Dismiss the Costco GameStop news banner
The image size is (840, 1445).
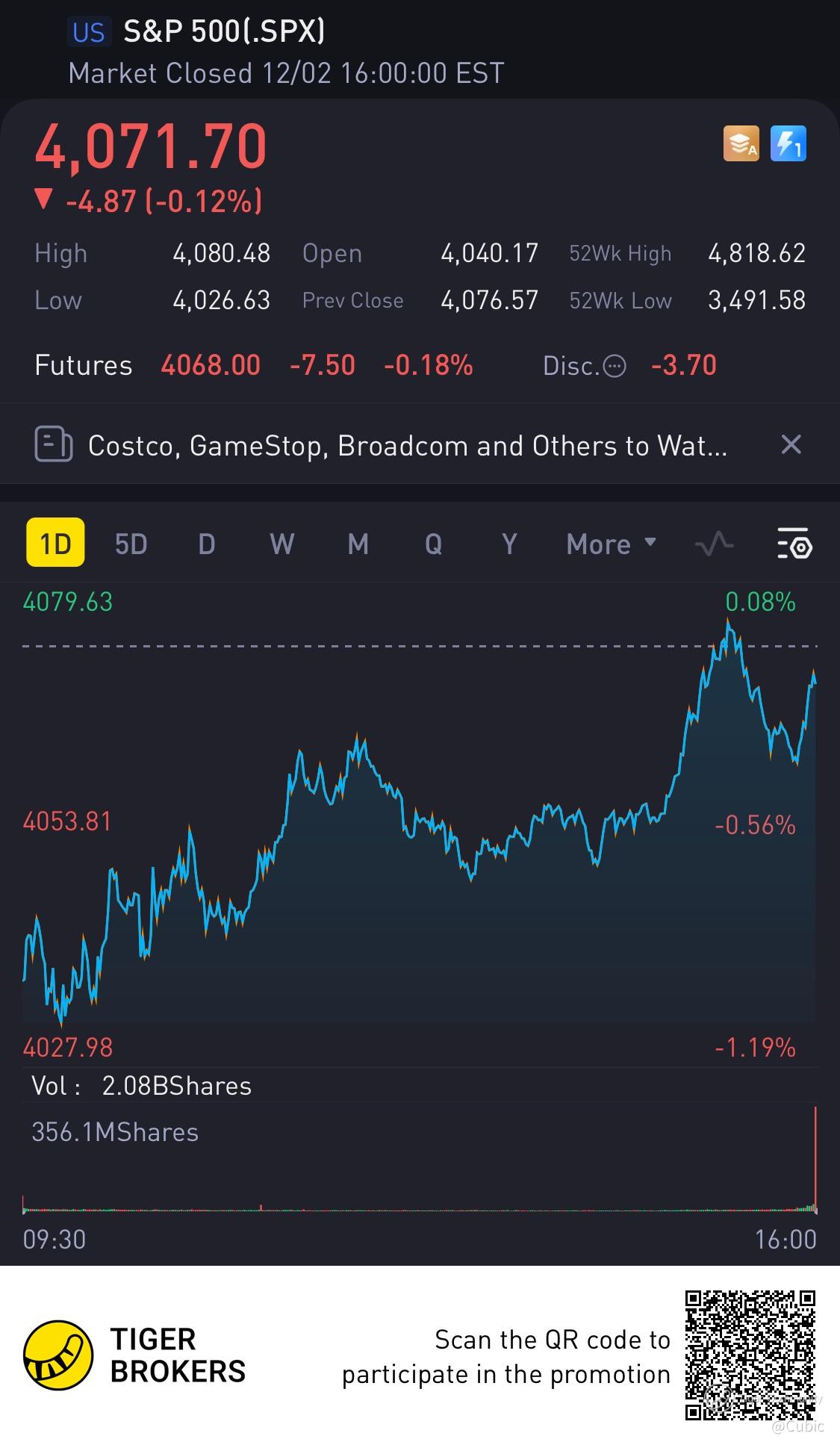point(791,445)
